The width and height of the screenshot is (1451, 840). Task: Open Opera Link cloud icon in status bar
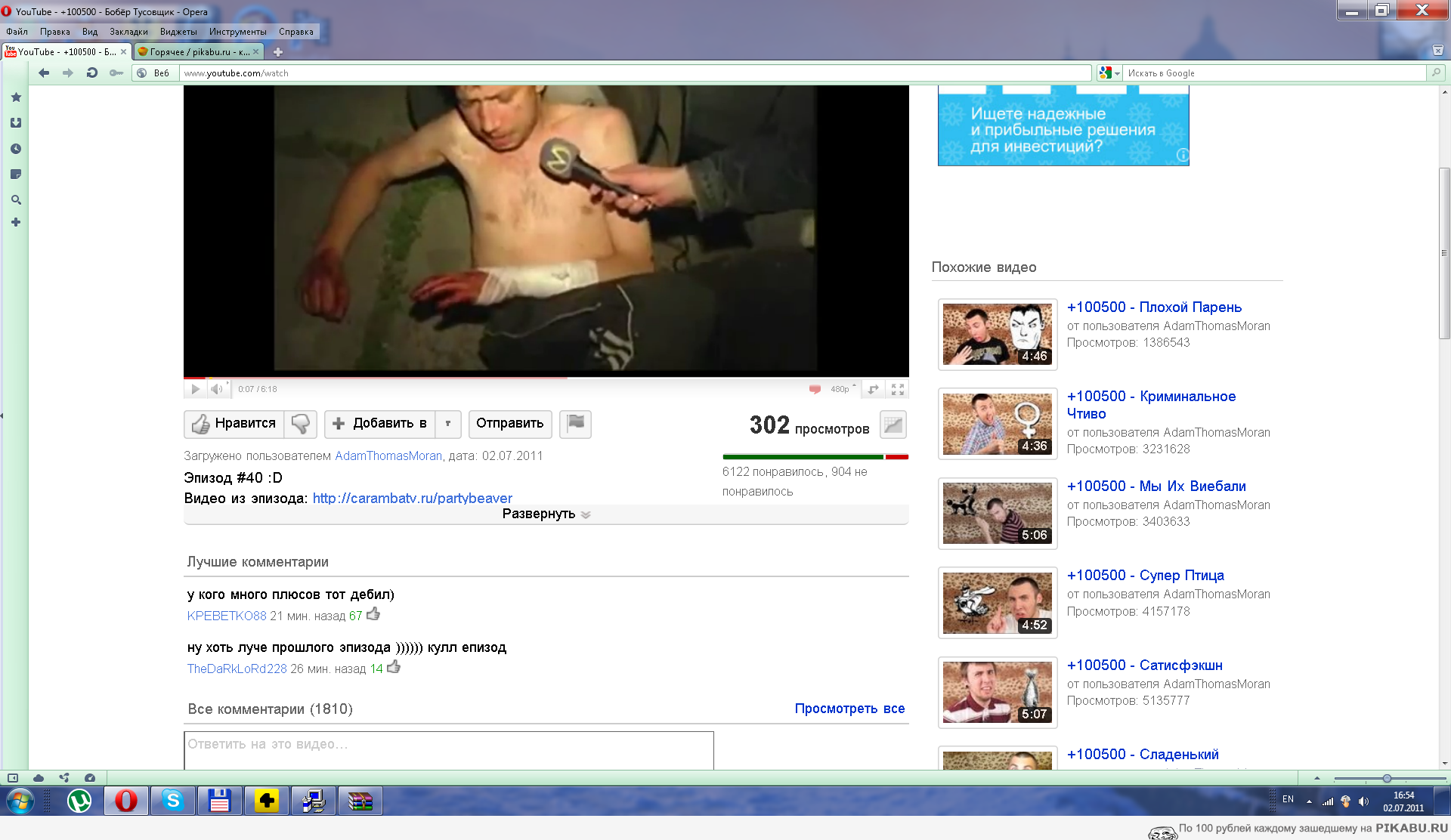pyautogui.click(x=39, y=778)
